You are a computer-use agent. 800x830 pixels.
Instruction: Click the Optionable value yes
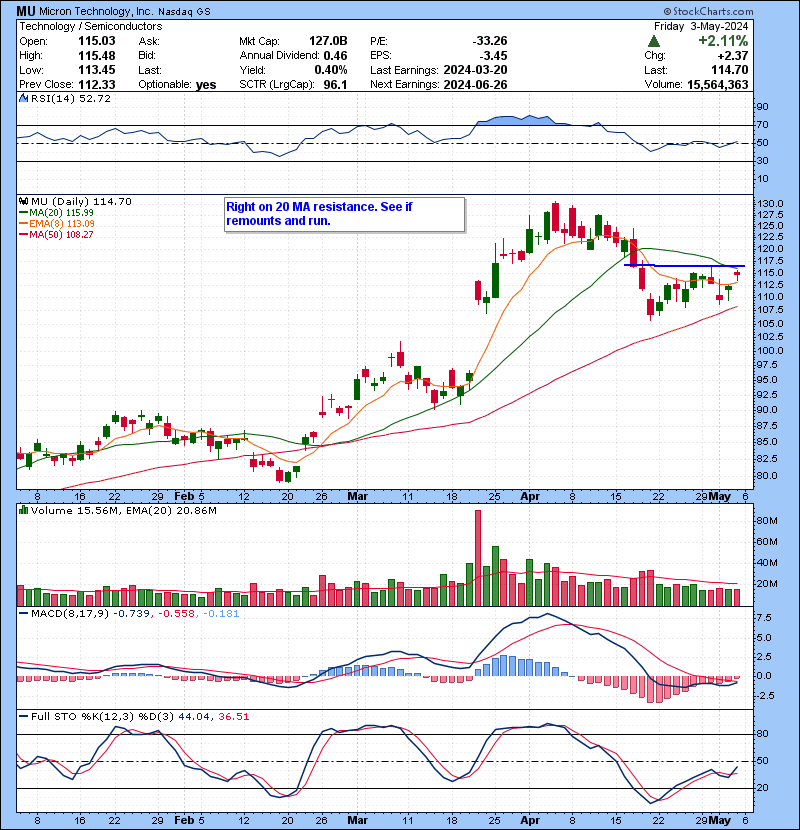206,85
